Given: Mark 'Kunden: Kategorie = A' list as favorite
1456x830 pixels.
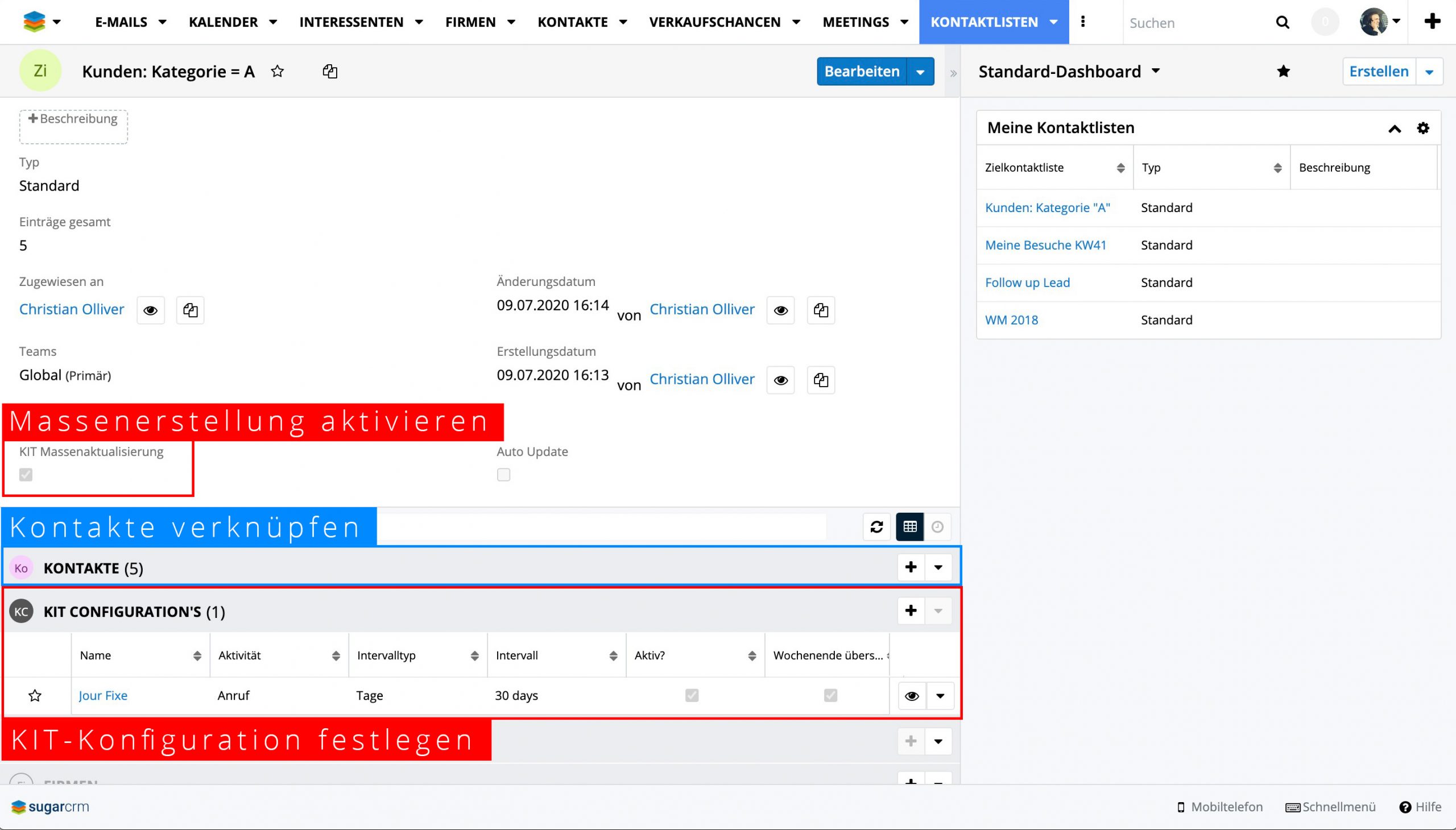Looking at the screenshot, I should point(277,71).
